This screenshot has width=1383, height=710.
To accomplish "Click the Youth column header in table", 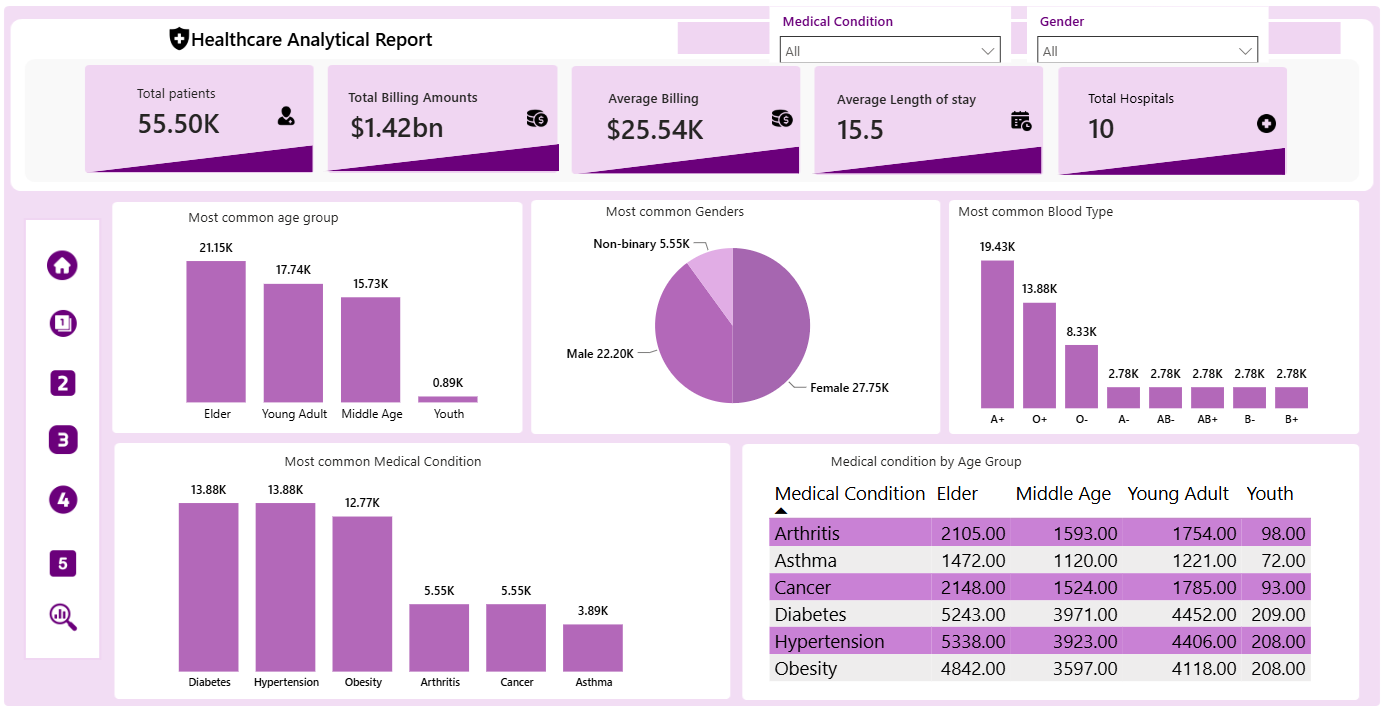I will tap(1270, 493).
